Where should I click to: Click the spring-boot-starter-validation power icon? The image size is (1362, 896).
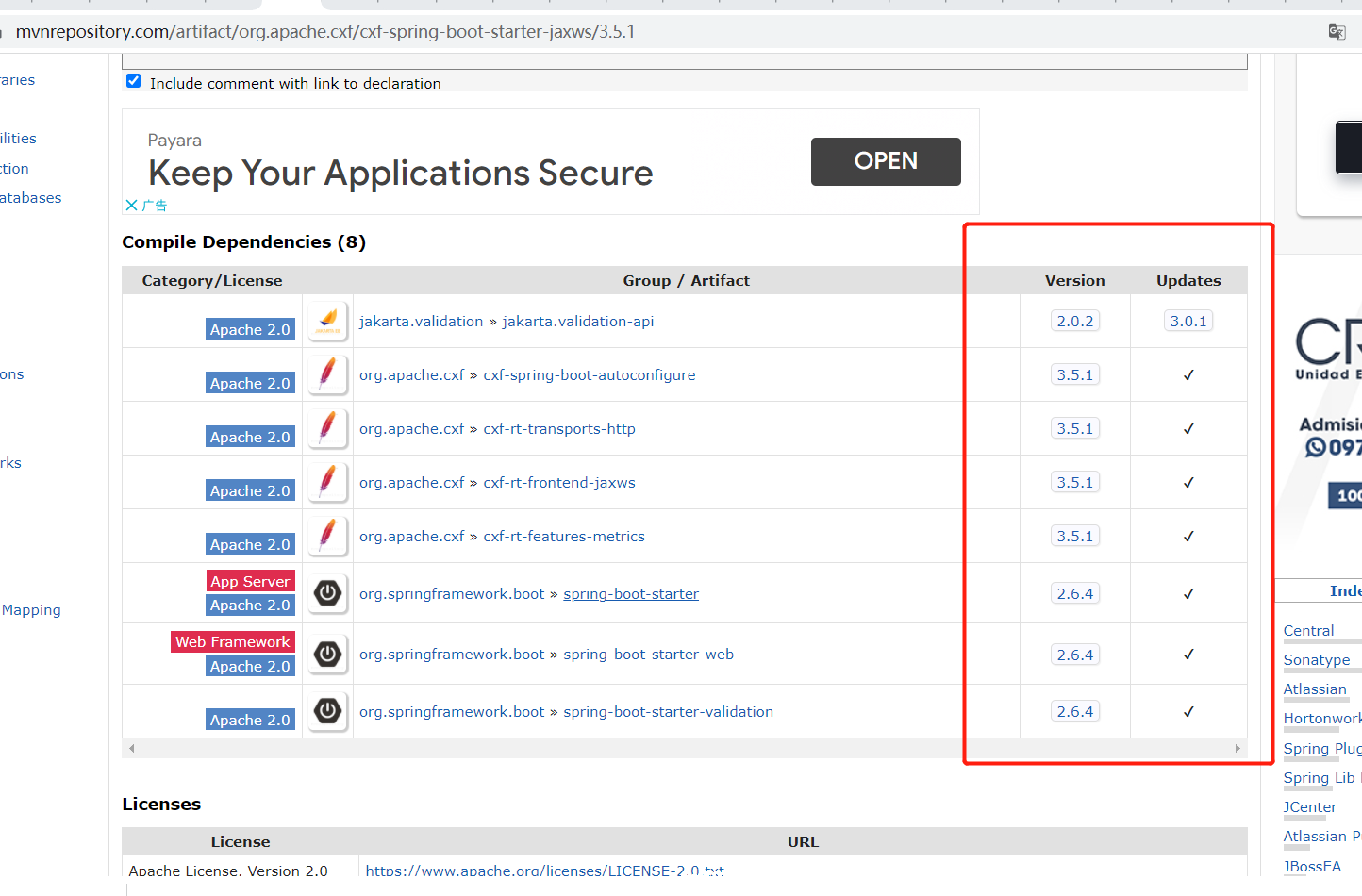tap(327, 711)
